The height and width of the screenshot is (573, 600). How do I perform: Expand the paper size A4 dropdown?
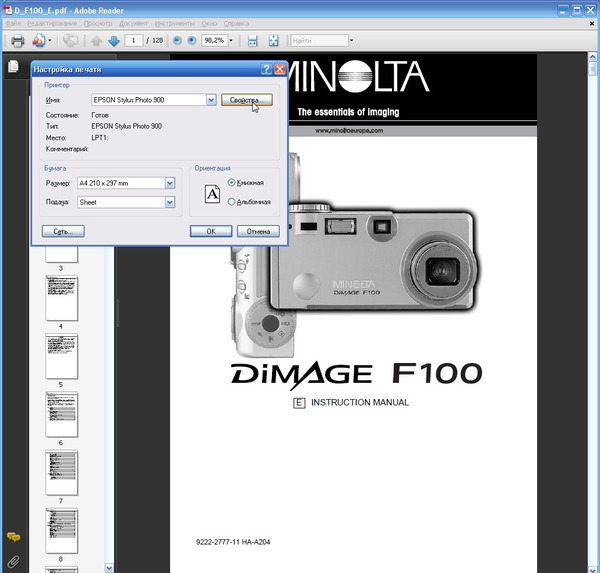(170, 183)
